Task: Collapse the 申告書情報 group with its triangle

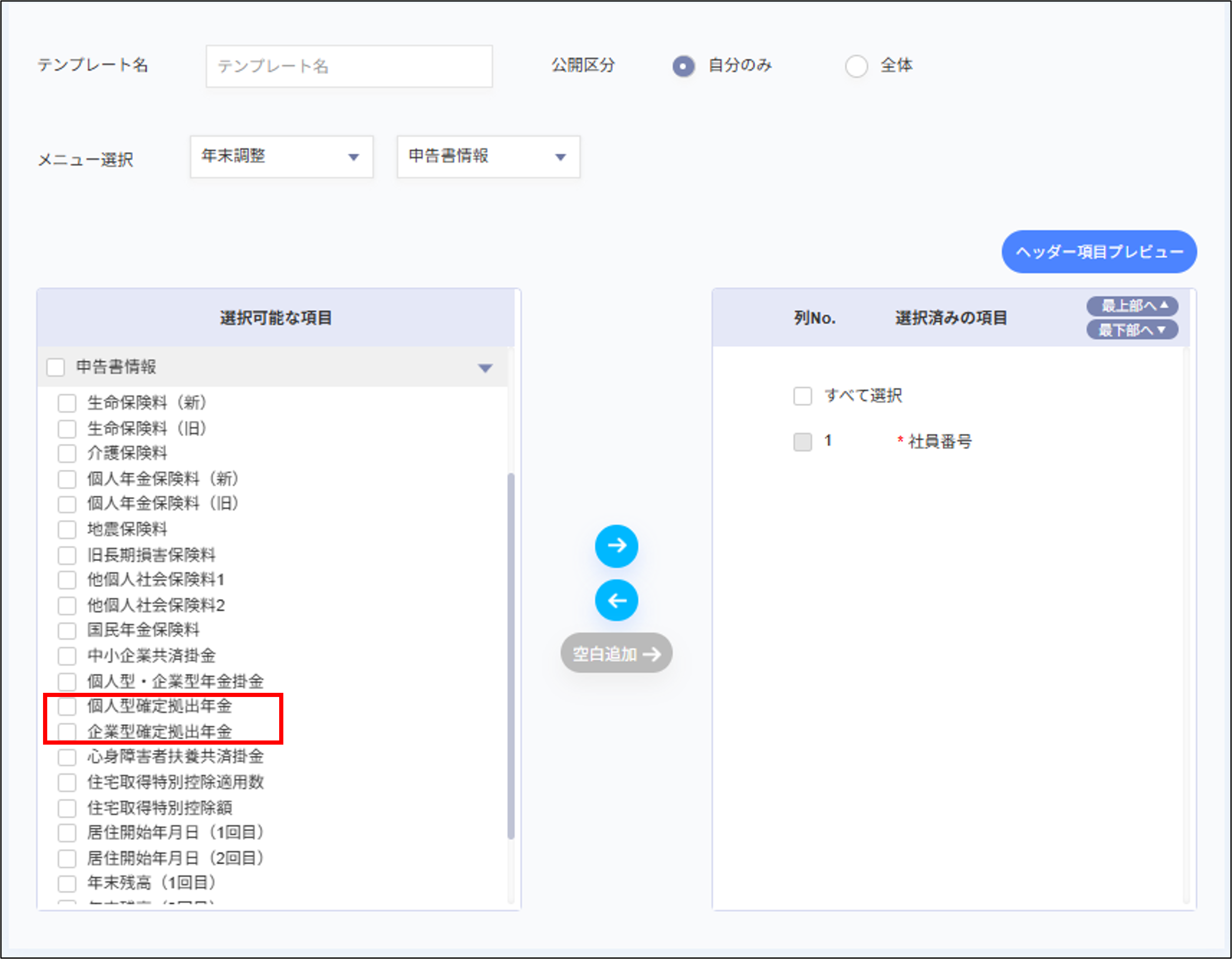Action: (485, 367)
